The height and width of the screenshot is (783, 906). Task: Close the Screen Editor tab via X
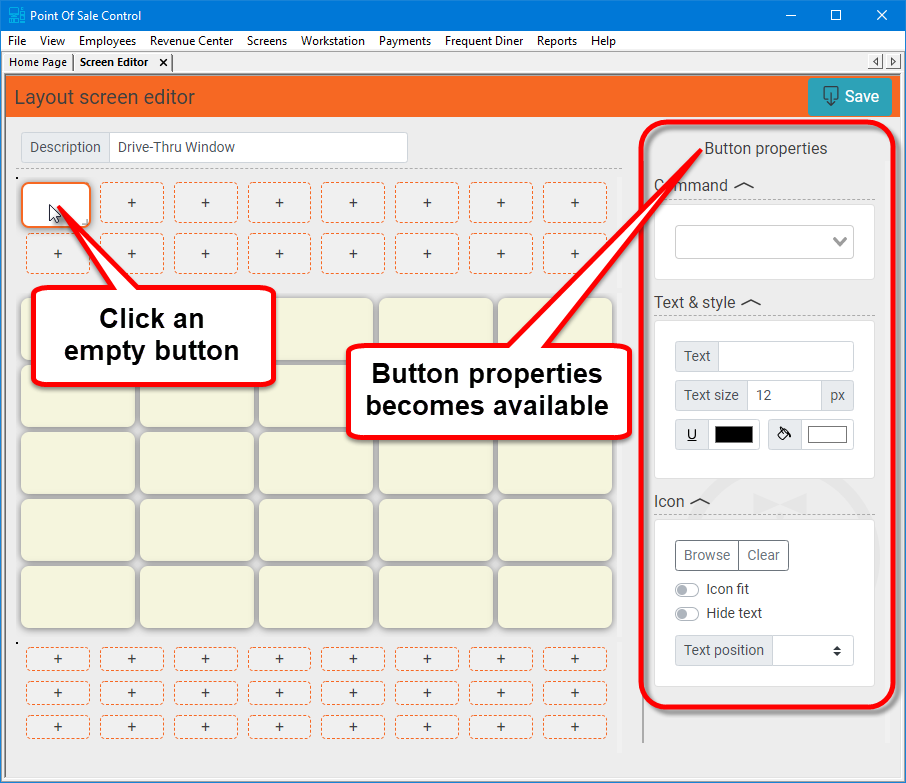(x=163, y=62)
